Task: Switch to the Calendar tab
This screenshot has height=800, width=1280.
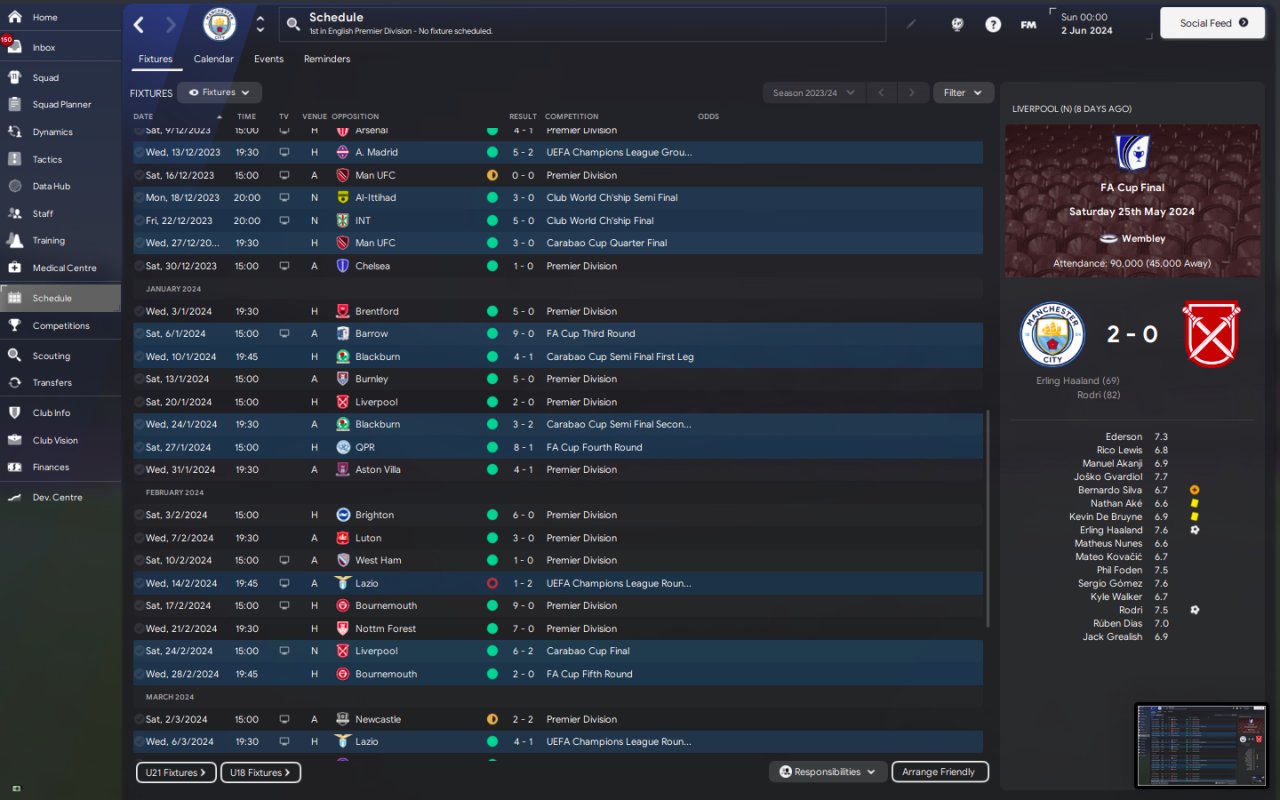Action: click(213, 59)
